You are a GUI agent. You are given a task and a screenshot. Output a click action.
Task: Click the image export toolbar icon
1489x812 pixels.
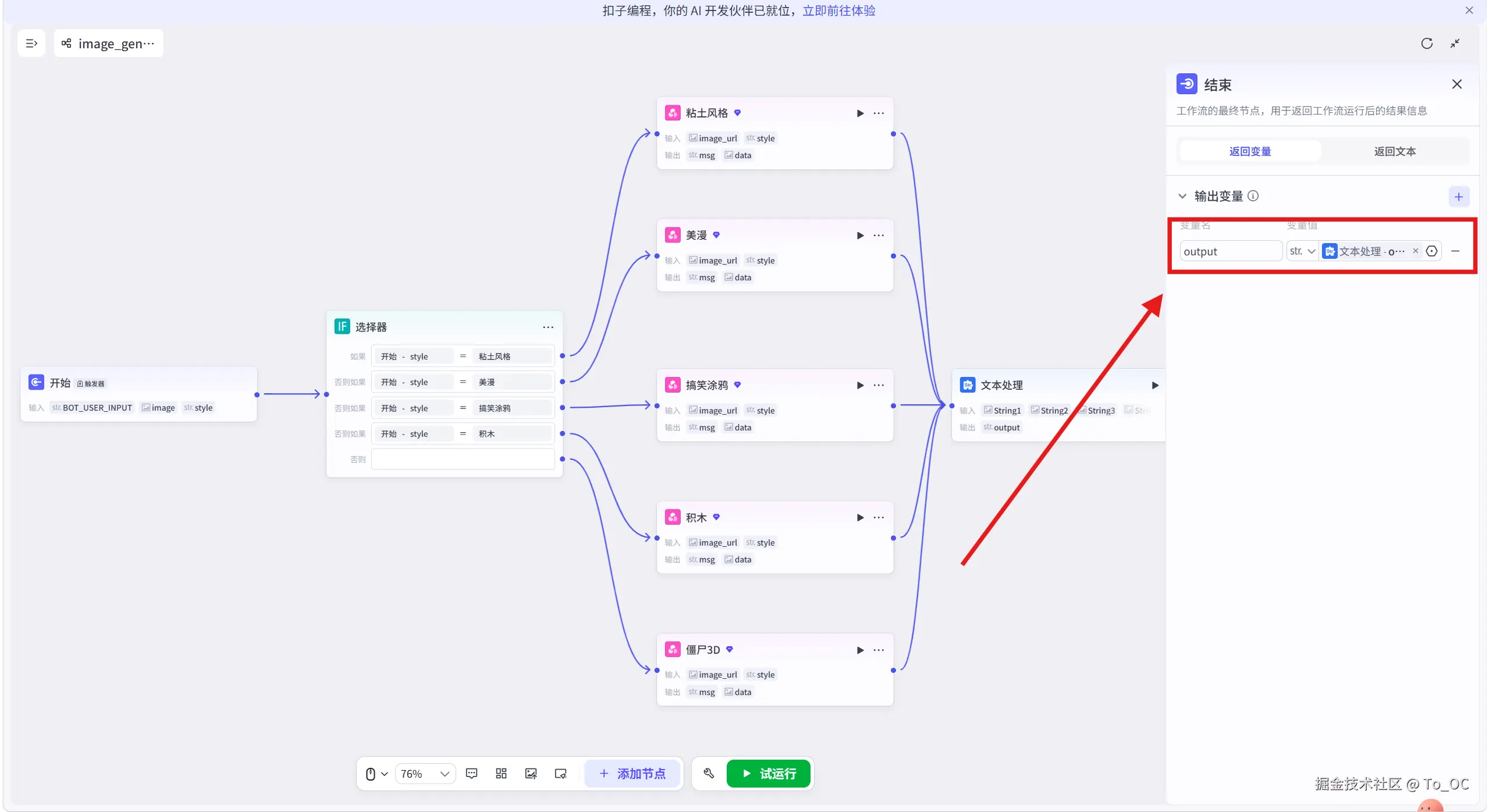click(531, 774)
